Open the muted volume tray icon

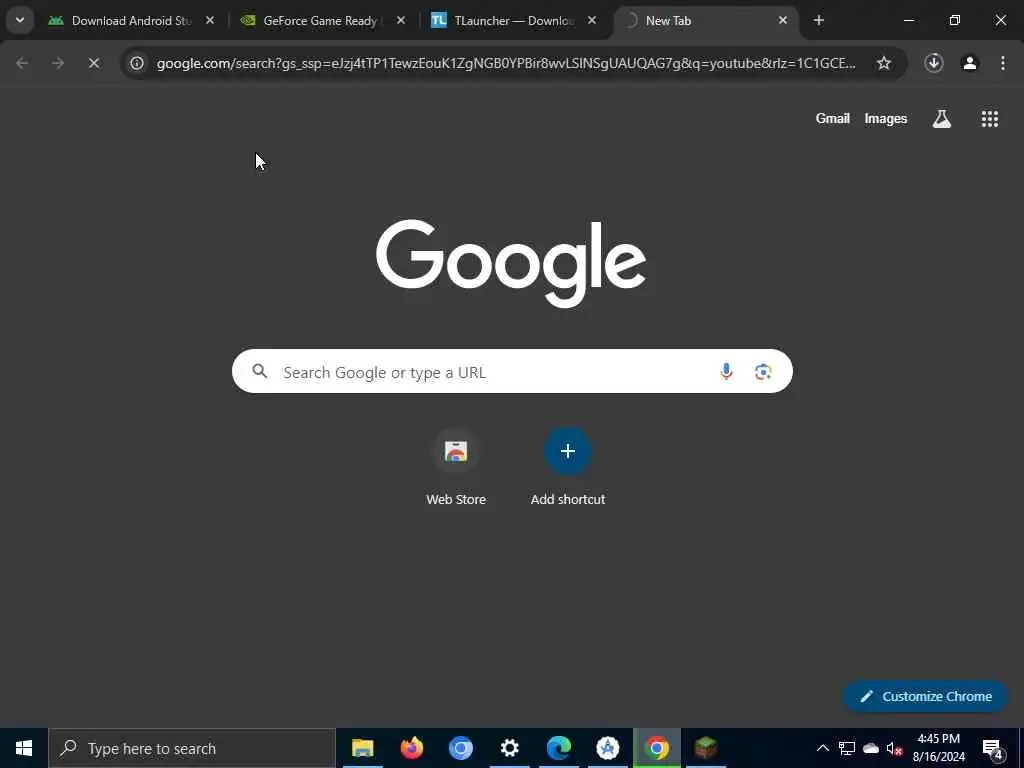895,748
